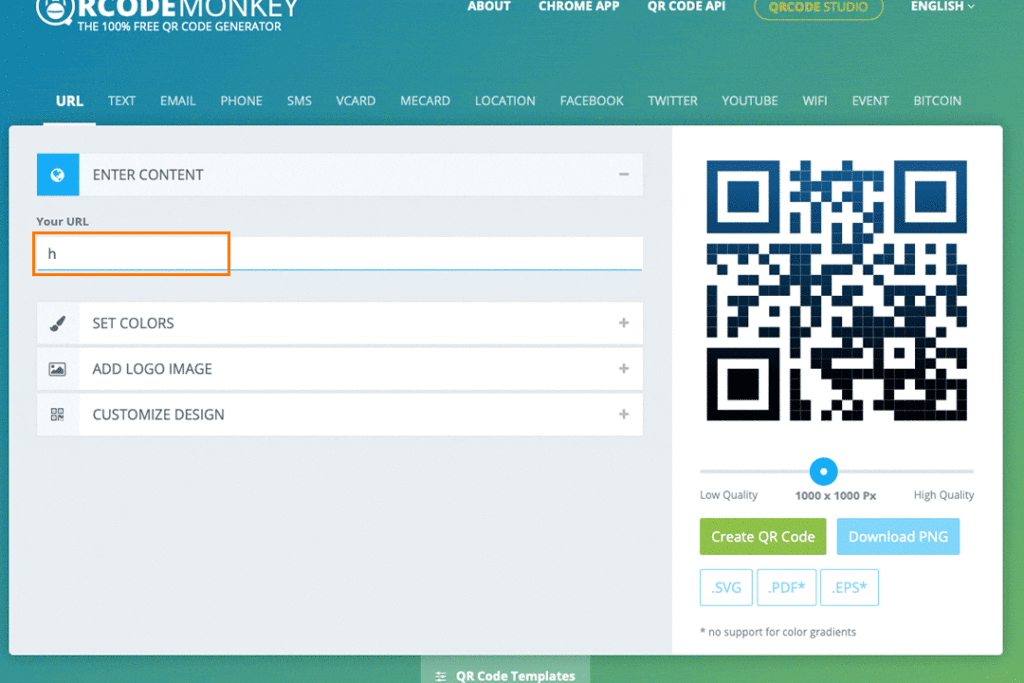
Task: Download the QR code as .SVG
Action: (x=726, y=588)
